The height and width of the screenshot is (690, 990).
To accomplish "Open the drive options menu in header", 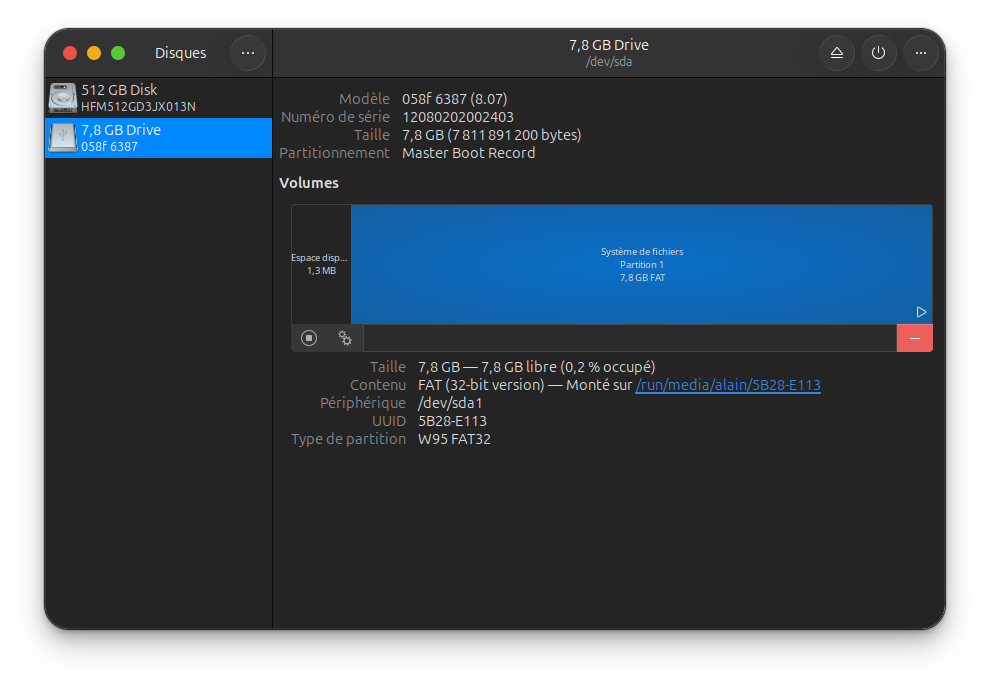I will pyautogui.click(x=921, y=53).
